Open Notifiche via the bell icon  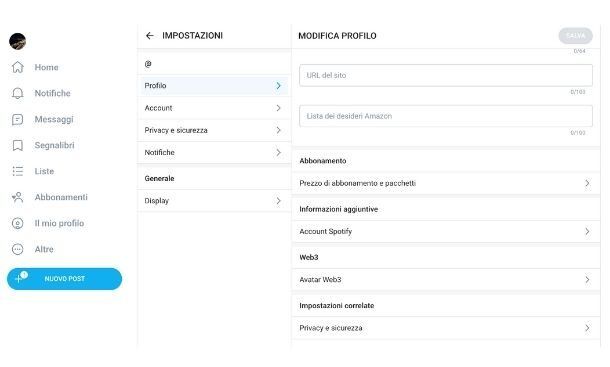click(x=18, y=93)
